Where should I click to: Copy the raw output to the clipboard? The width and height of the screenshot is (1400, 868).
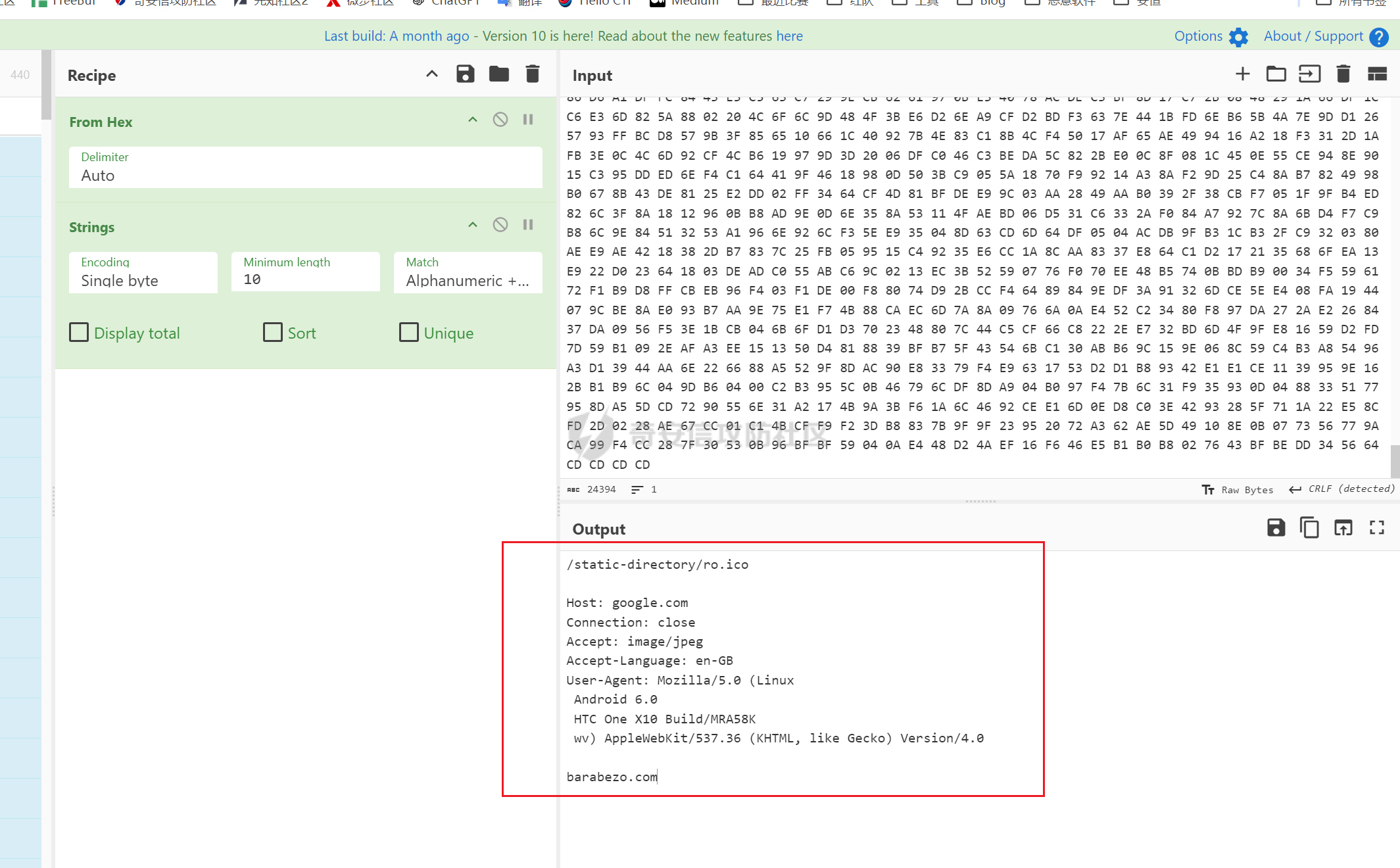point(1309,527)
